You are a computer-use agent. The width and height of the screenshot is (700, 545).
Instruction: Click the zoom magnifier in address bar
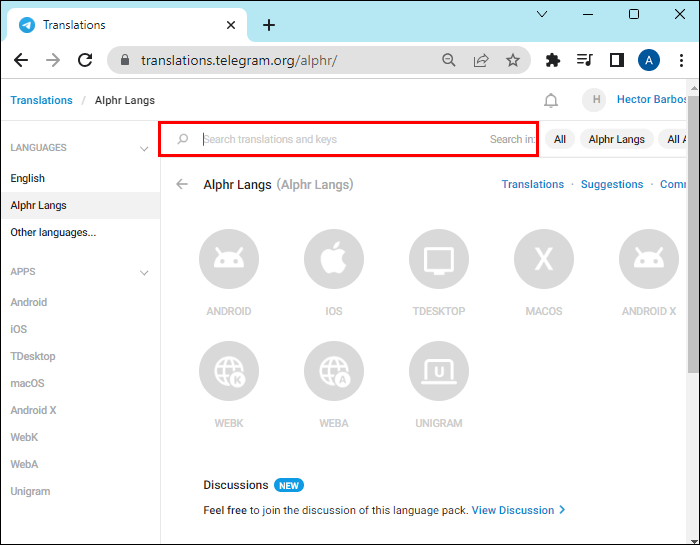[x=449, y=60]
